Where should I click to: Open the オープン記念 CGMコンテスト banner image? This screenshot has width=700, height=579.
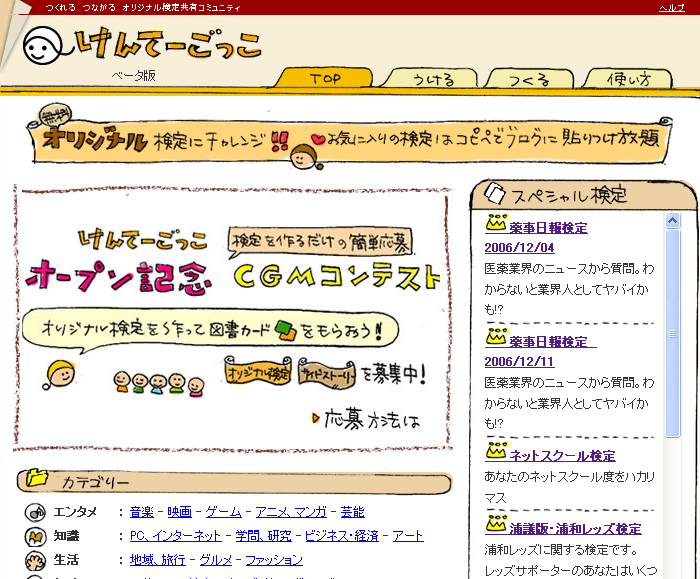233,319
